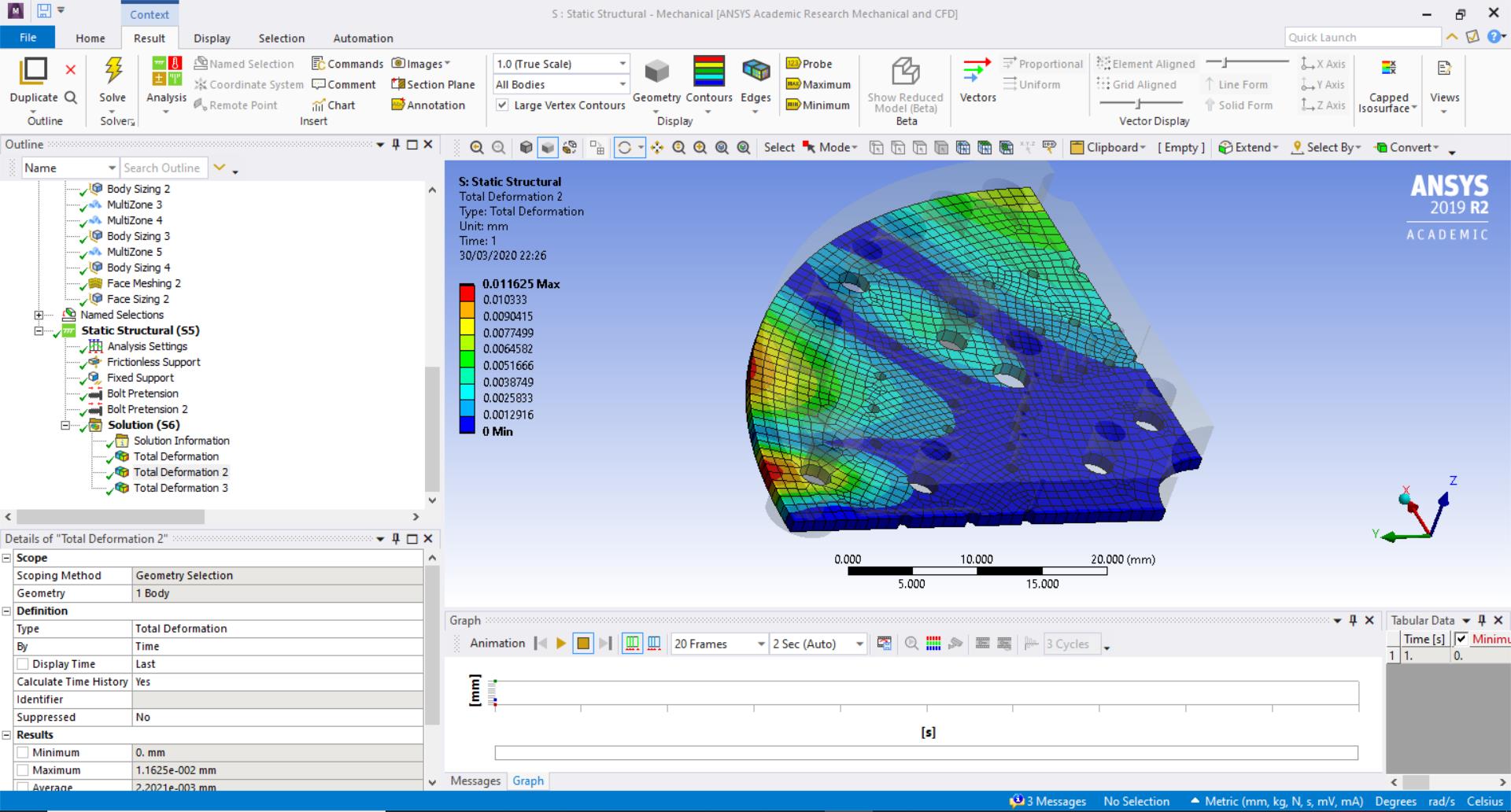Screen dimensions: 1511x812
Task: Collapse the Definition section in Details
Action: [x=6, y=611]
